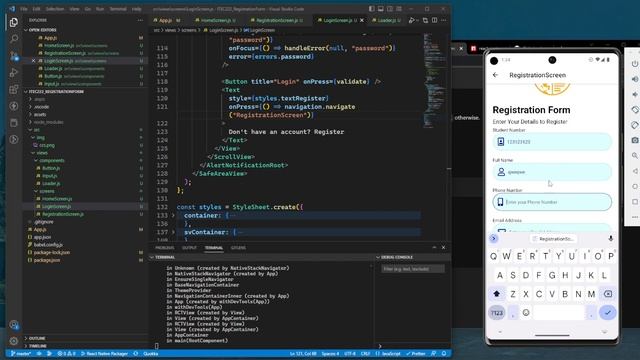Tap the keyboard backspace key

tap(607, 294)
